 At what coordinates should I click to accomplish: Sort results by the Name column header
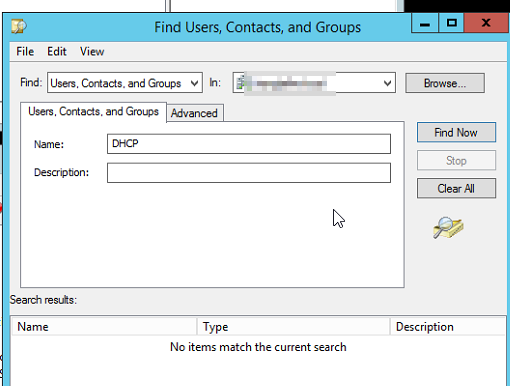pyautogui.click(x=104, y=327)
